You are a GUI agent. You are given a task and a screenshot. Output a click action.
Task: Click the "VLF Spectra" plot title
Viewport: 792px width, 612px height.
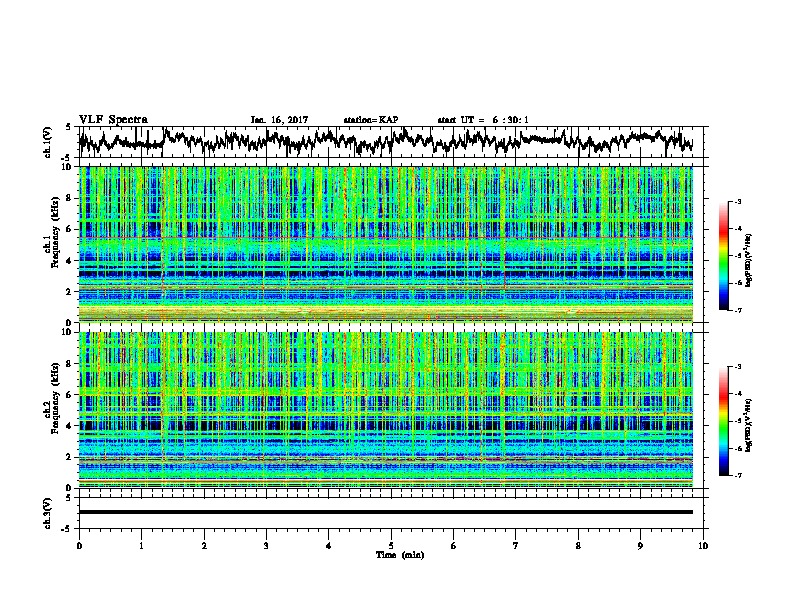click(113, 119)
